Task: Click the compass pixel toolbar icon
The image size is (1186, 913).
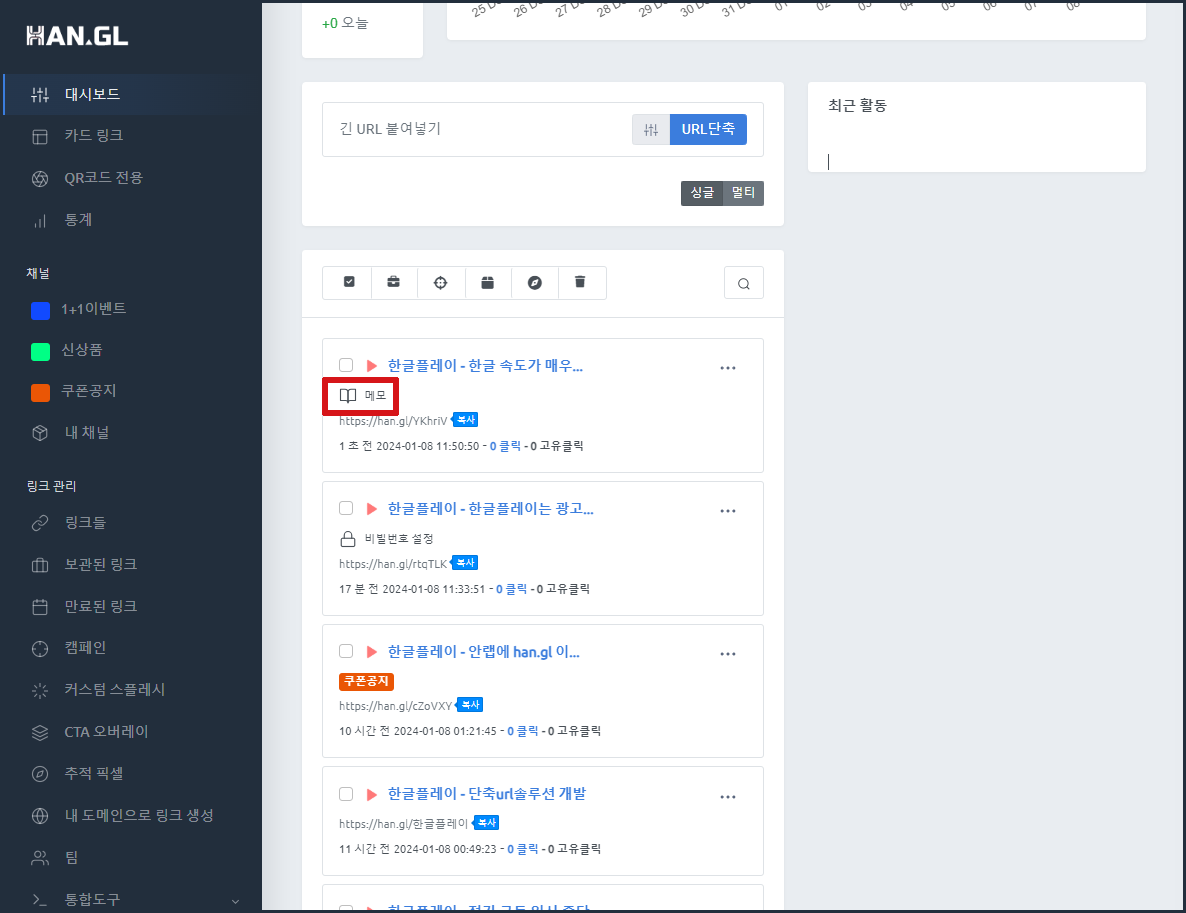Action: pyautogui.click(x=535, y=282)
